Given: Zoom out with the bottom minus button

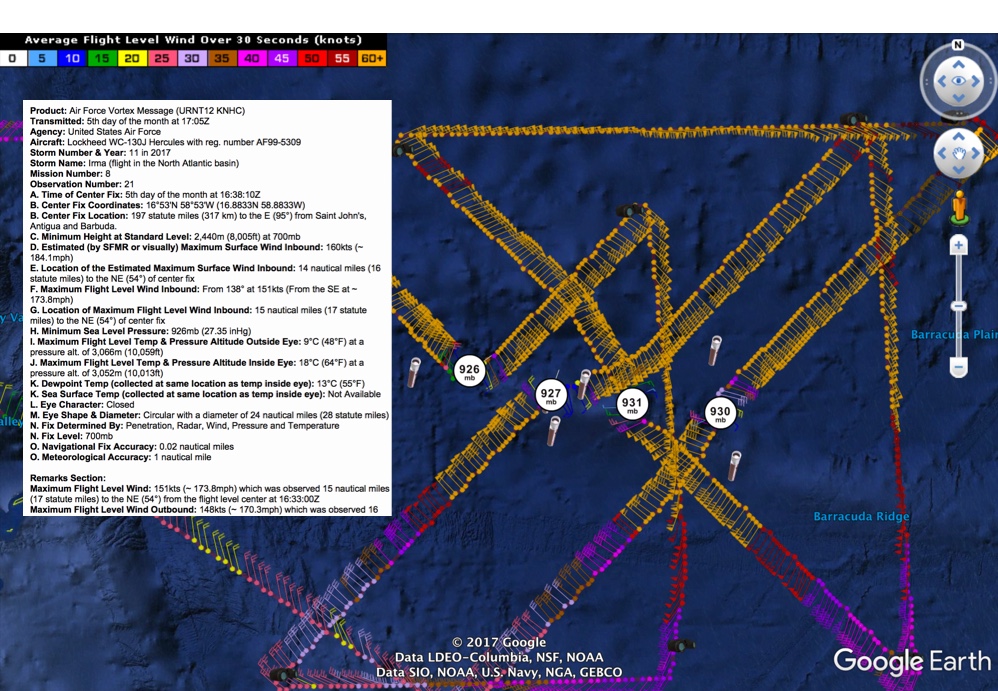Looking at the screenshot, I should (x=959, y=368).
